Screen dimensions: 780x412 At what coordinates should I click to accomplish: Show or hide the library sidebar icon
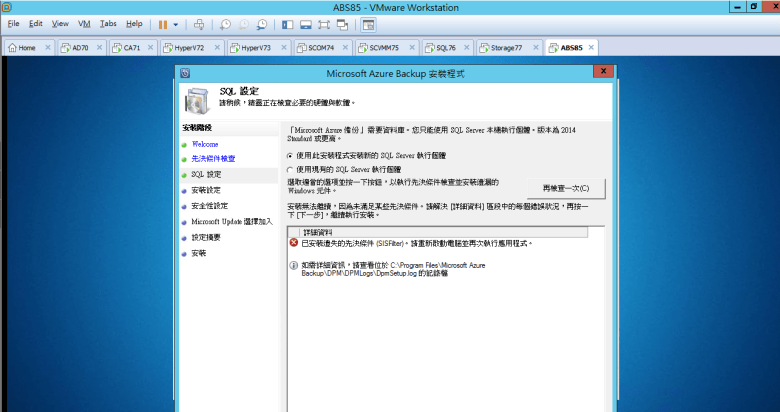pos(288,23)
